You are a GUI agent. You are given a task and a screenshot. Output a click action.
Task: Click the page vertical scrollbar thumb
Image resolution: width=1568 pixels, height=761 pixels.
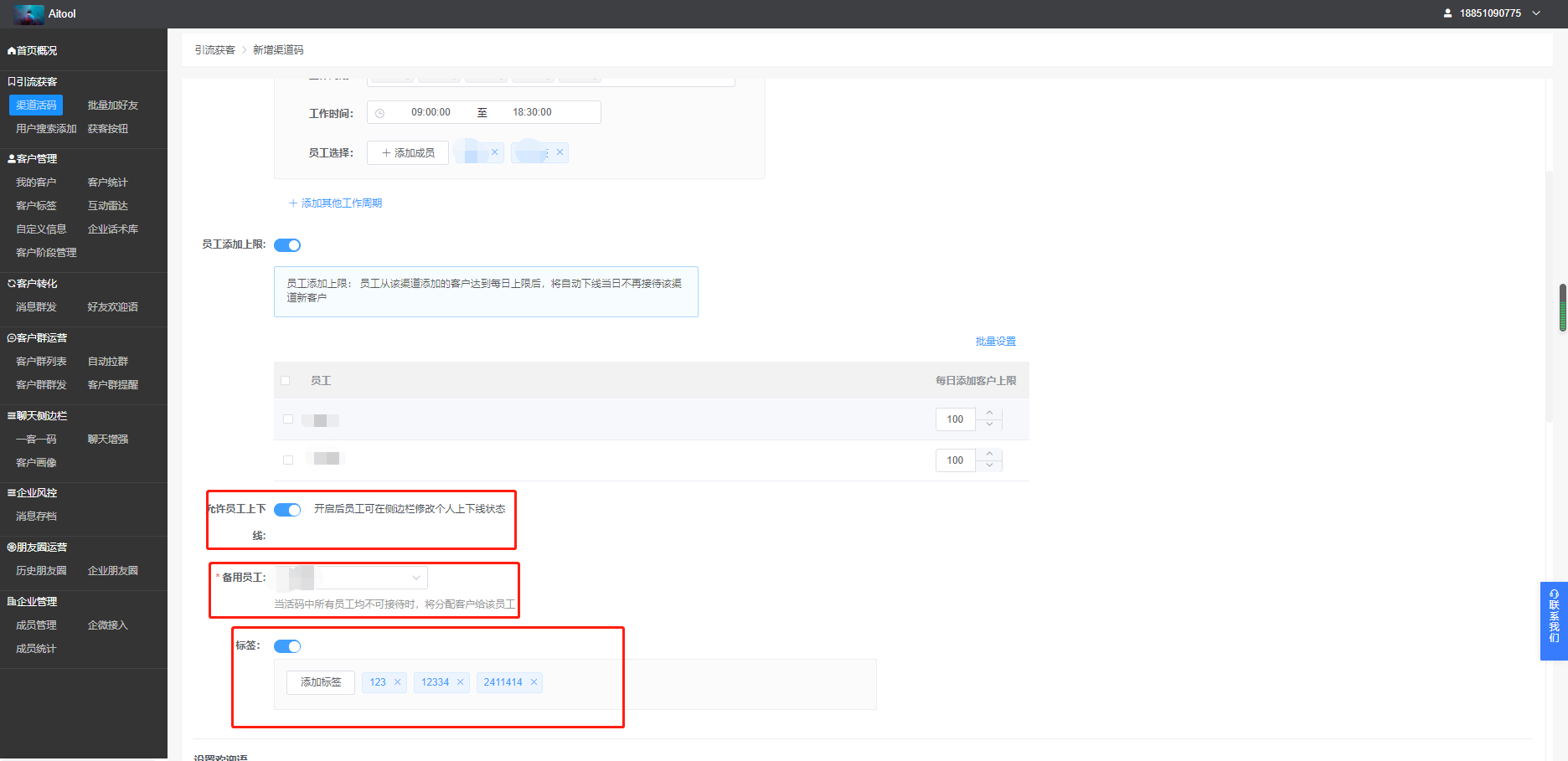click(1563, 308)
